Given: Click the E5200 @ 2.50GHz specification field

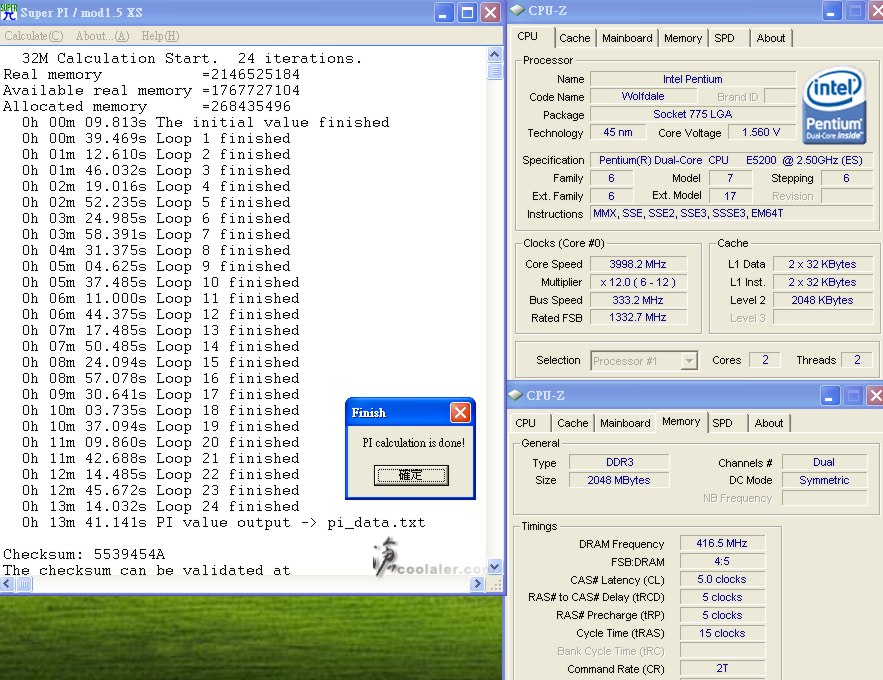Looking at the screenshot, I should pyautogui.click(x=731, y=160).
